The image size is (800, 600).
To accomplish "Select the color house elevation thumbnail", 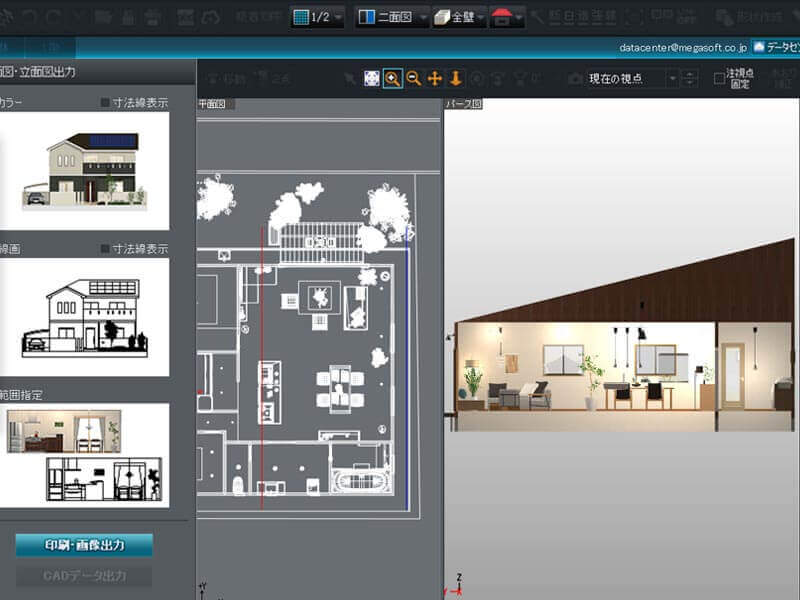I will tap(84, 171).
